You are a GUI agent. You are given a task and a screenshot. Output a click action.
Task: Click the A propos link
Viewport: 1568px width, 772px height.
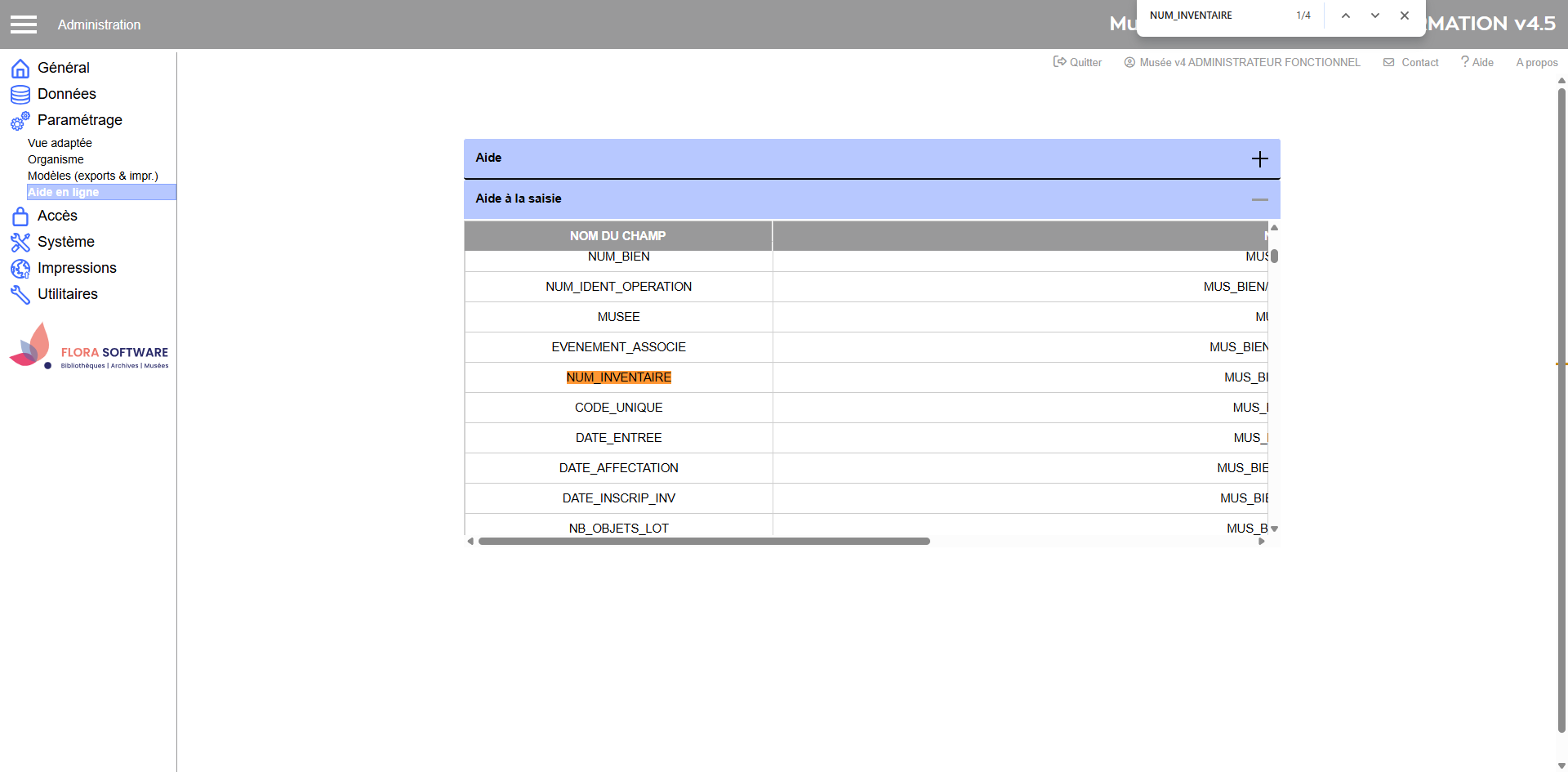pyautogui.click(x=1537, y=62)
